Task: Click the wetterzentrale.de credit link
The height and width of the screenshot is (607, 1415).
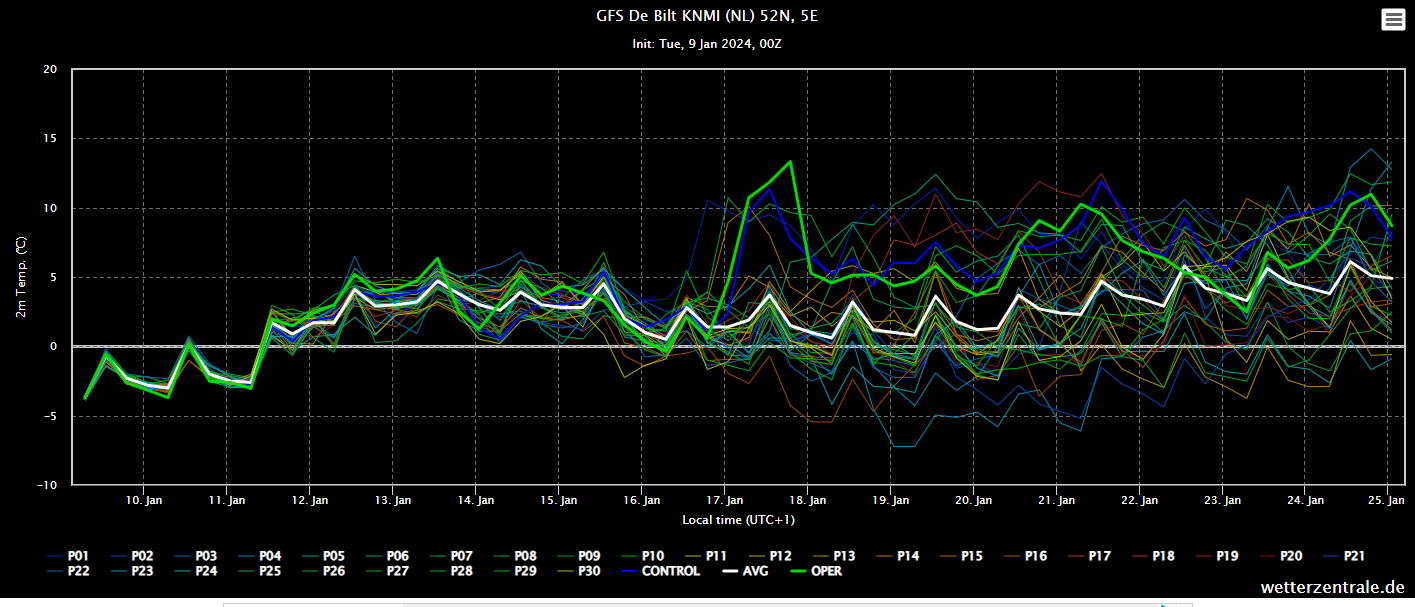Action: pos(1333,588)
